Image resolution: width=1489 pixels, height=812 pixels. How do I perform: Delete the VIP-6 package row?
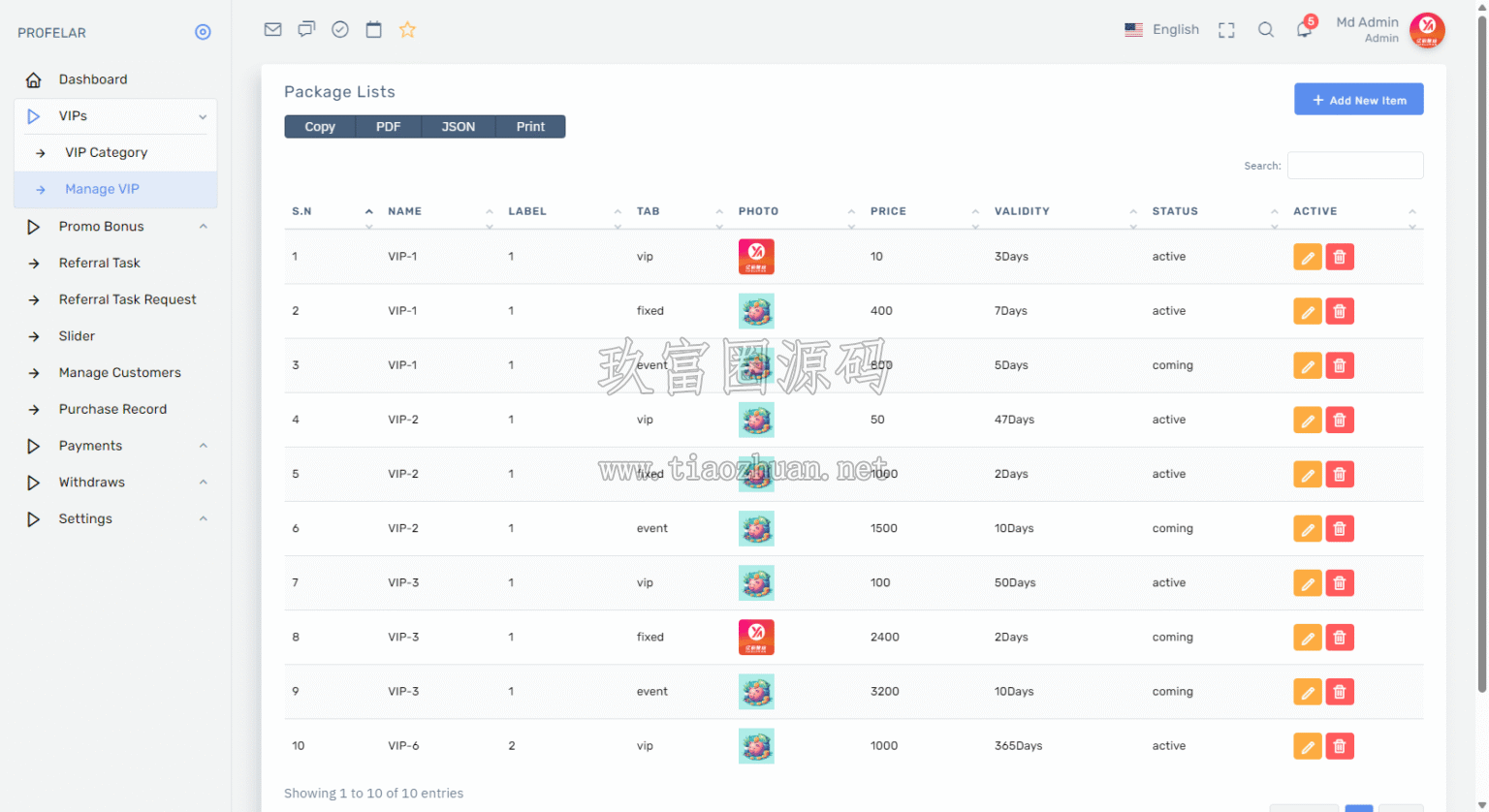point(1340,746)
